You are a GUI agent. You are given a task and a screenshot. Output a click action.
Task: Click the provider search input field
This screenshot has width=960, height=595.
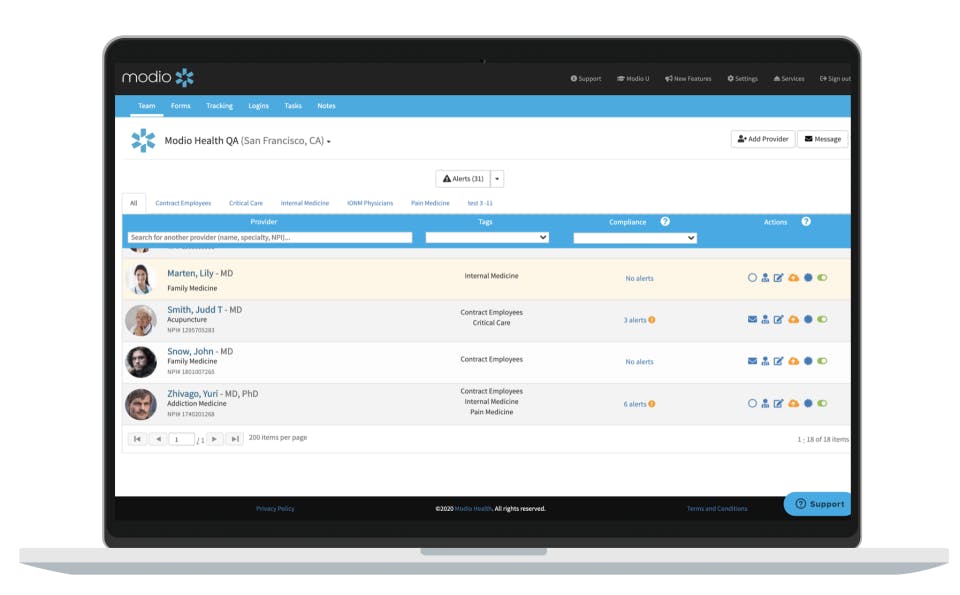coord(270,237)
